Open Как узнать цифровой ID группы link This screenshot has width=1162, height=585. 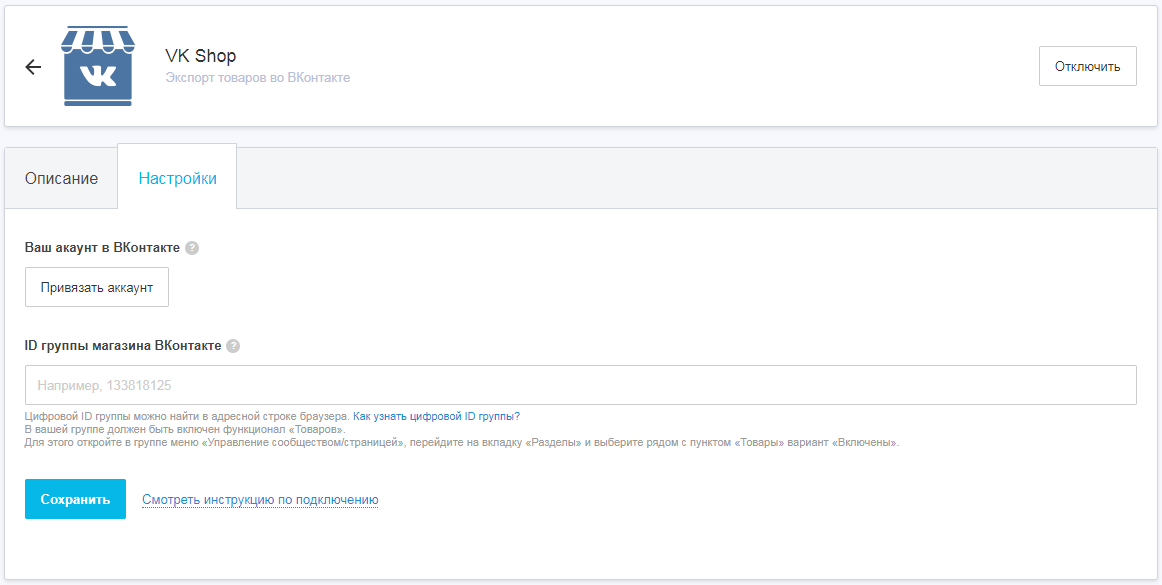tap(436, 417)
